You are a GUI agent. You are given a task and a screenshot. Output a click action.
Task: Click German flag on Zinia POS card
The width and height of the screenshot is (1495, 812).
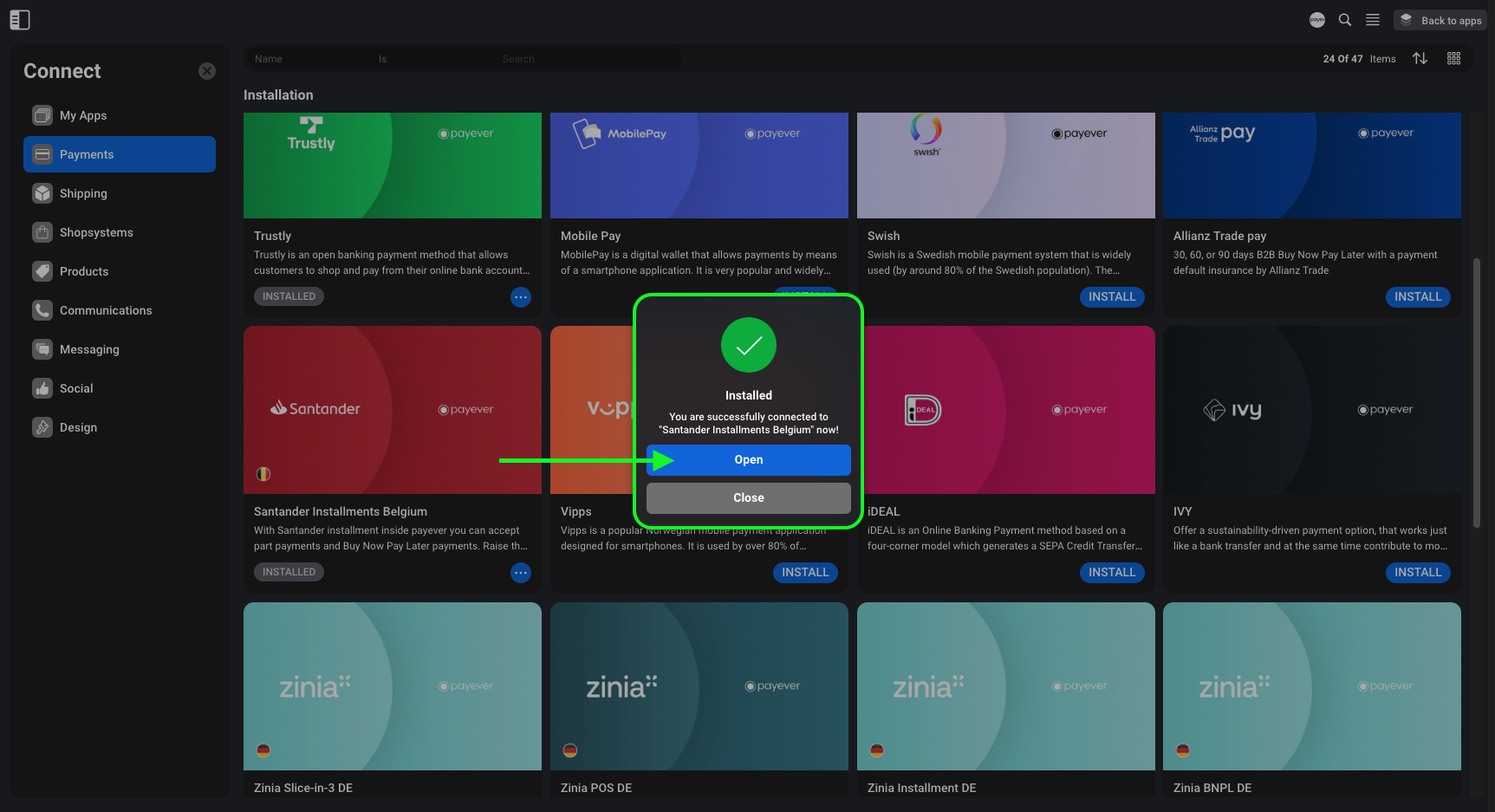[x=570, y=750]
